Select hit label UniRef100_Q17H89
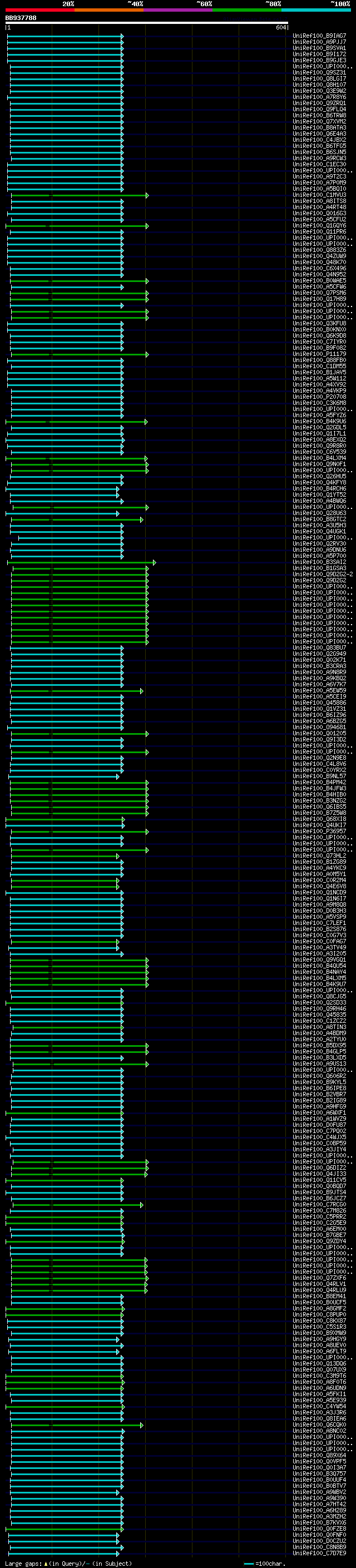 coord(319,299)
